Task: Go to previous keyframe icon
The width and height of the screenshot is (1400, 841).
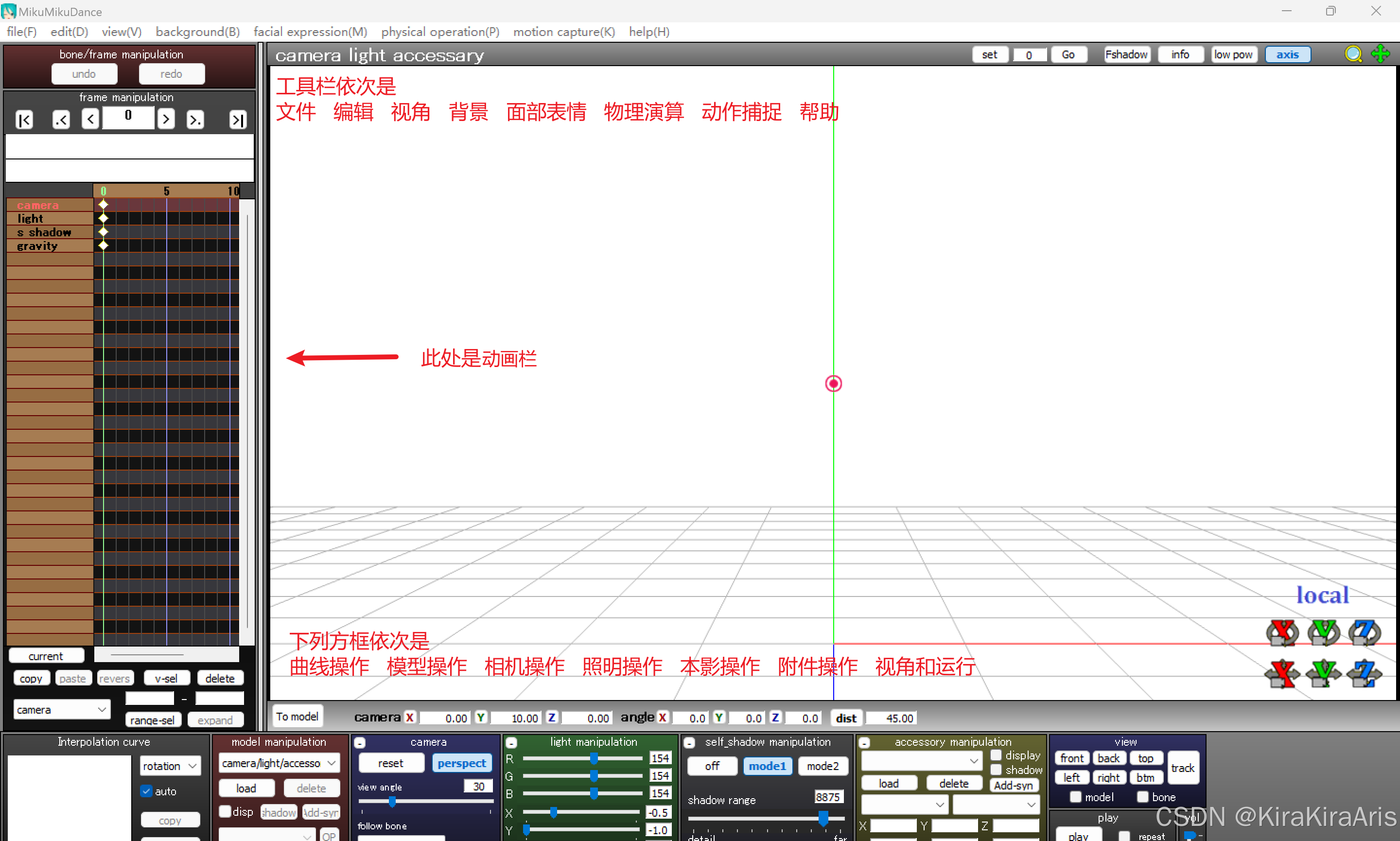Action: [x=61, y=120]
